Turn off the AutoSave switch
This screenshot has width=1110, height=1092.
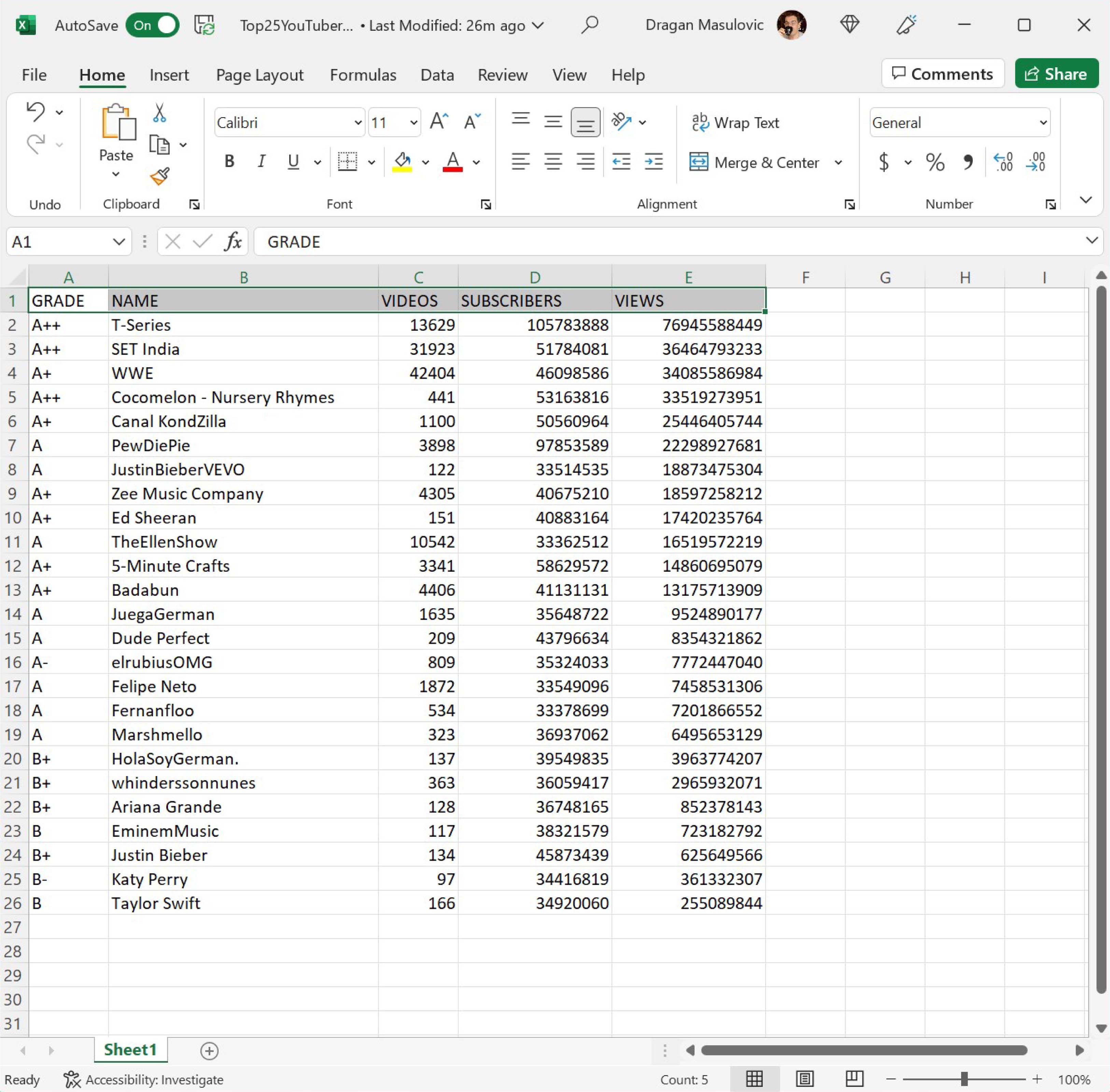click(x=153, y=25)
